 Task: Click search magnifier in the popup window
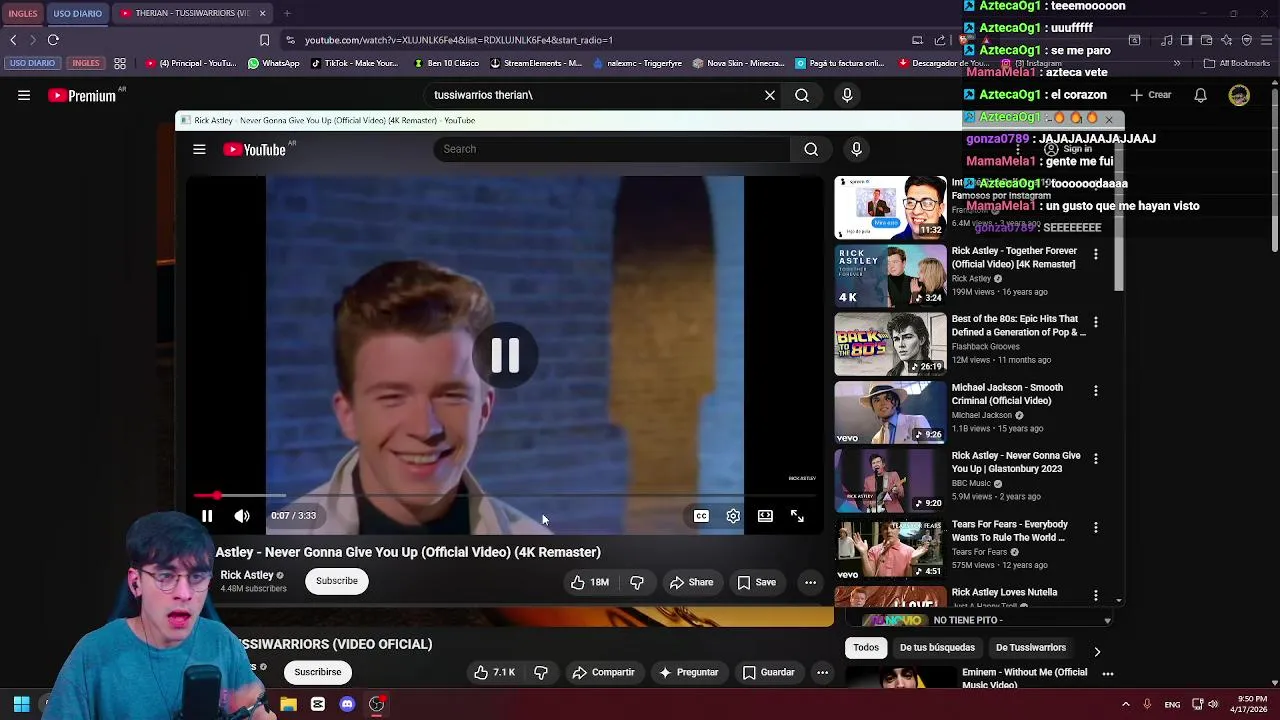811,149
